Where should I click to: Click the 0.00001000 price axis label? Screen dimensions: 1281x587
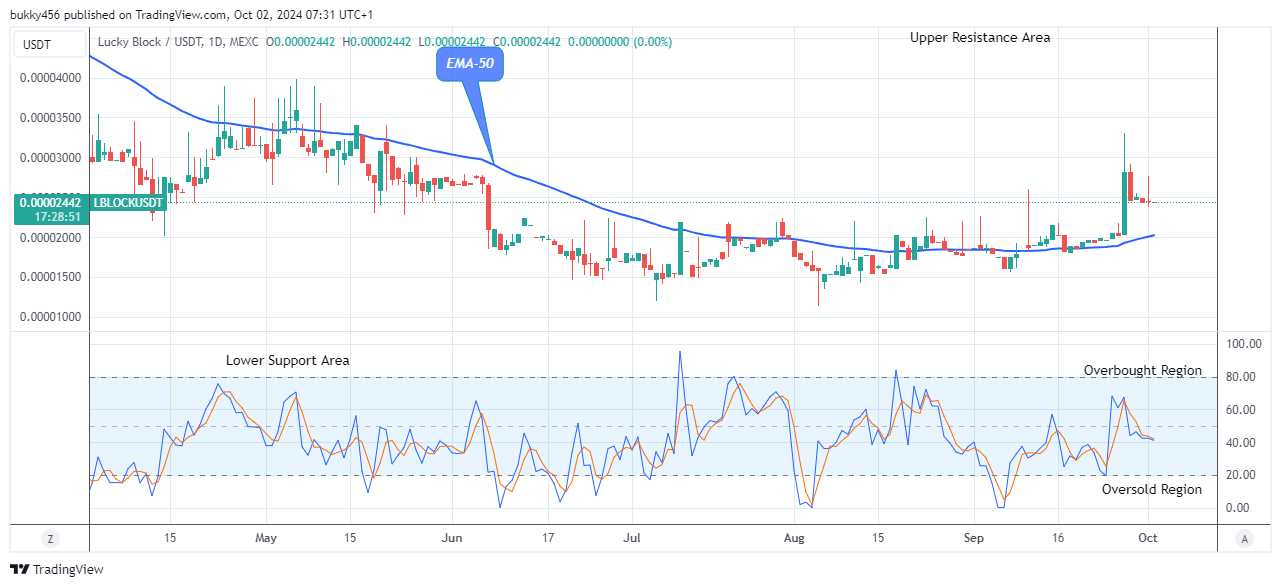(49, 317)
